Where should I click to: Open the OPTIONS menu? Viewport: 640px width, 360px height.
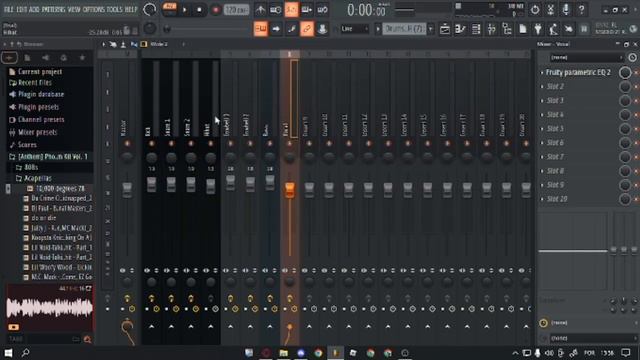[x=93, y=9]
